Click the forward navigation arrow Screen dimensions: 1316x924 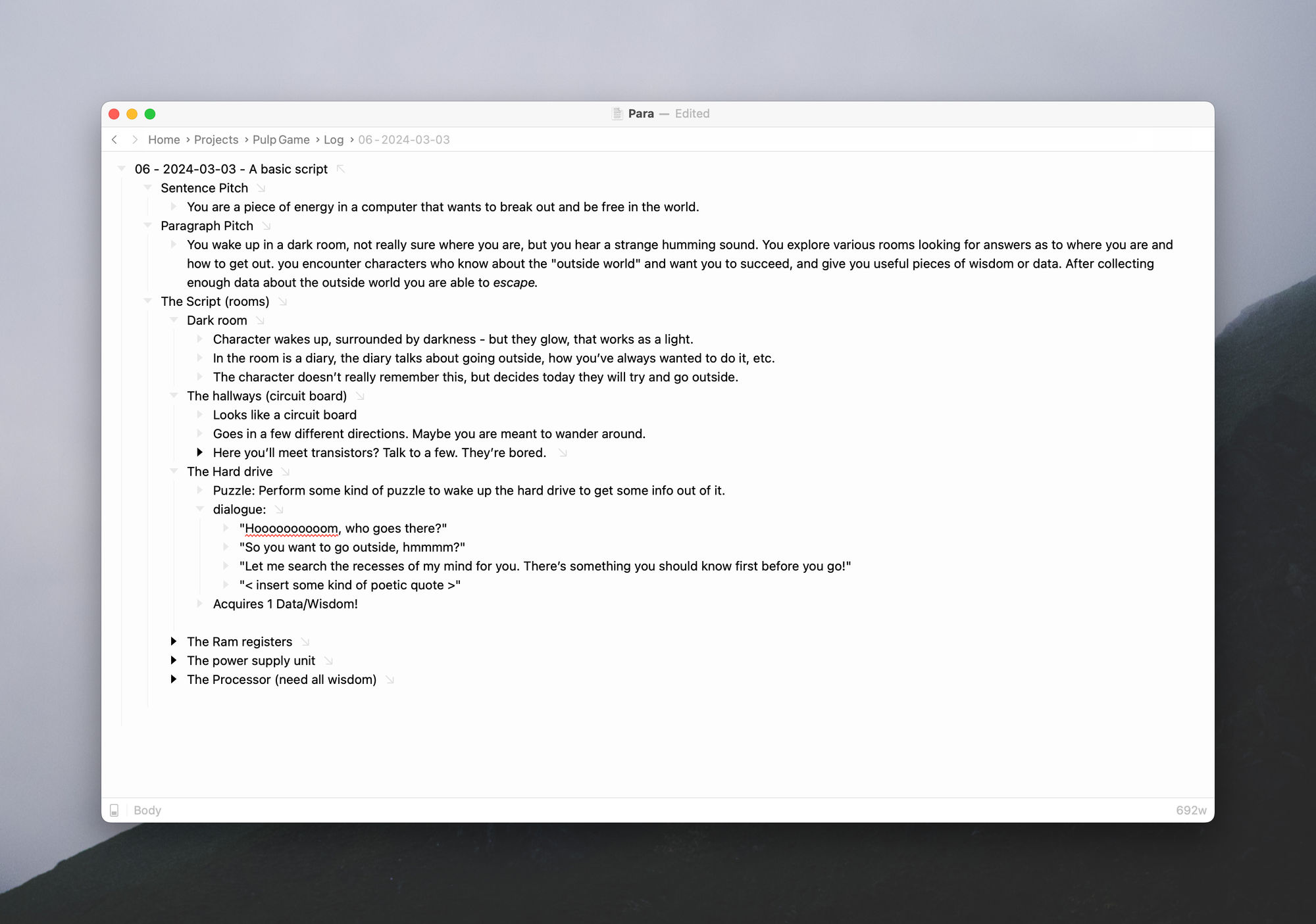click(135, 139)
